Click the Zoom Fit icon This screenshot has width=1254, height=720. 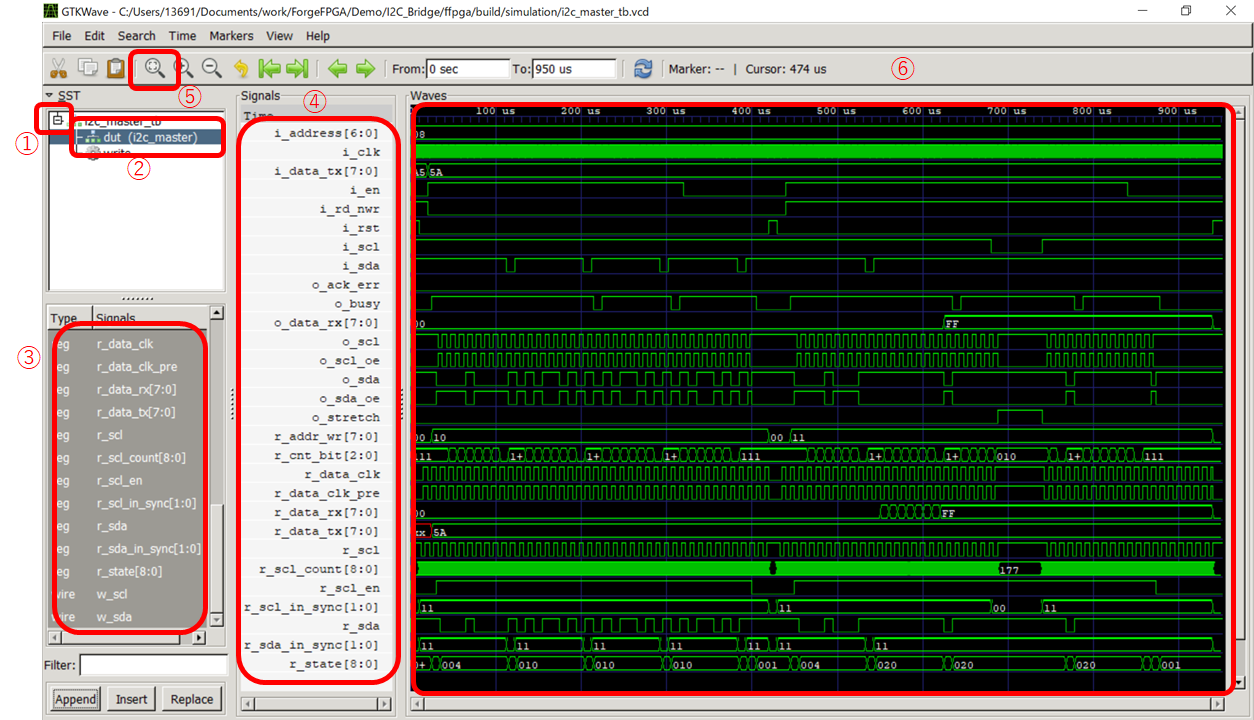(x=154, y=68)
